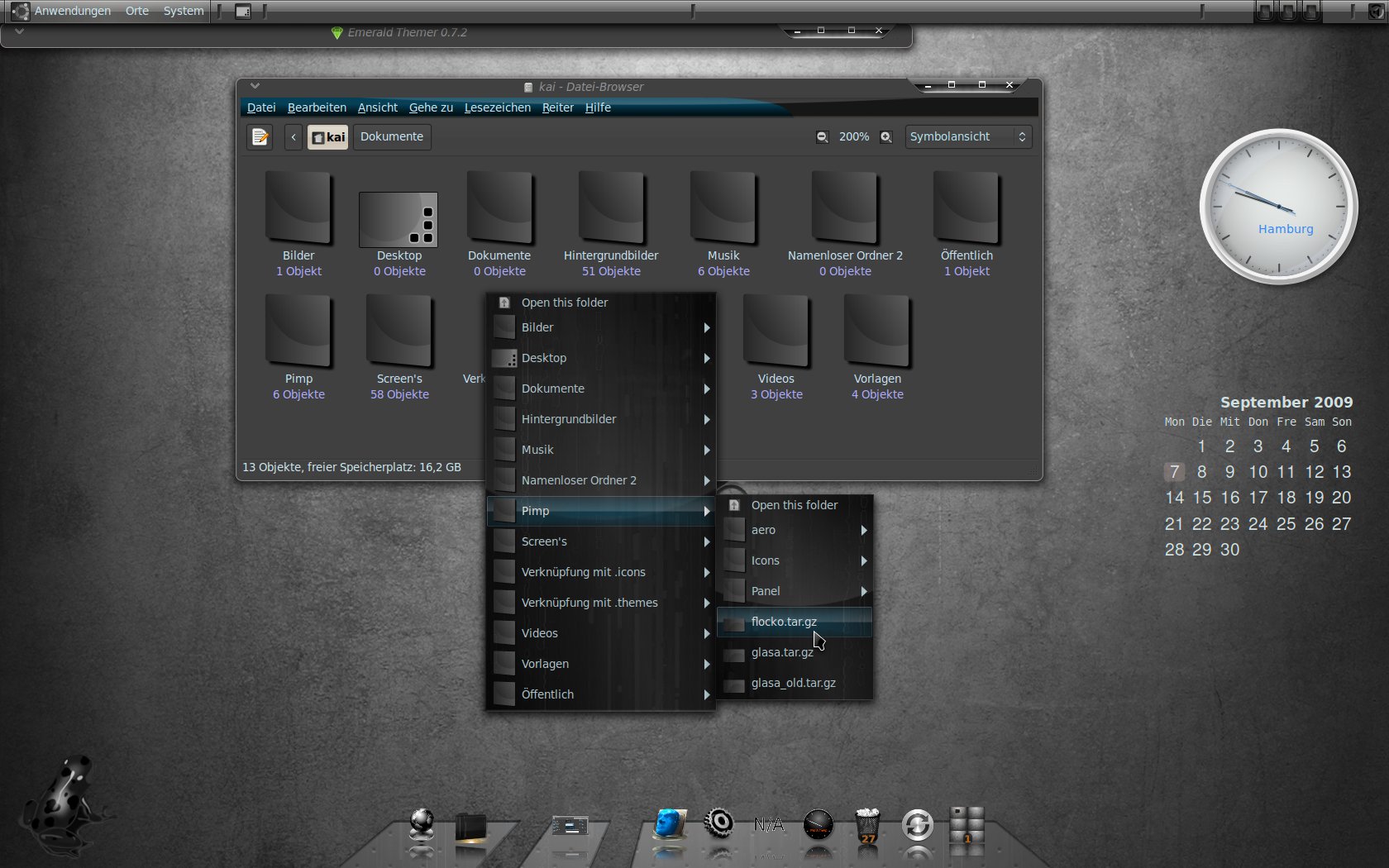Screen dimensions: 1389x868
Task: Open the Lesezeichen menu
Action: [x=498, y=107]
